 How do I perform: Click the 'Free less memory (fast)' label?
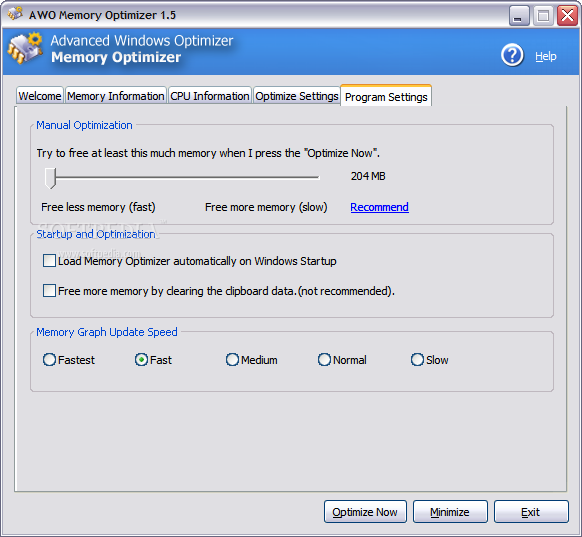(98, 207)
